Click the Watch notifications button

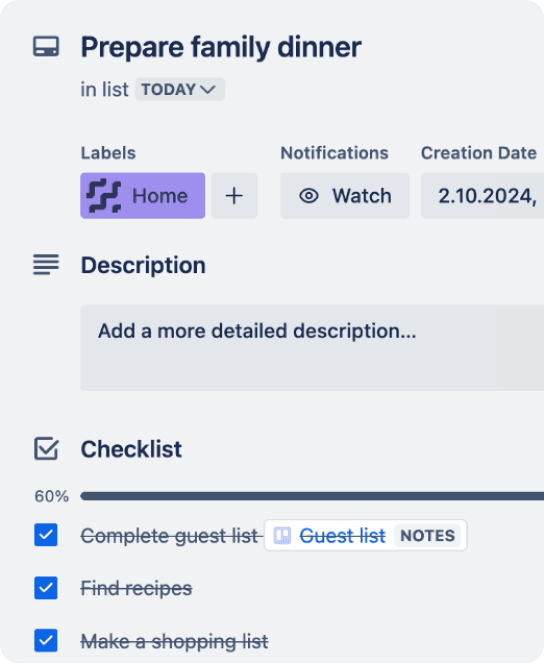[x=345, y=196]
